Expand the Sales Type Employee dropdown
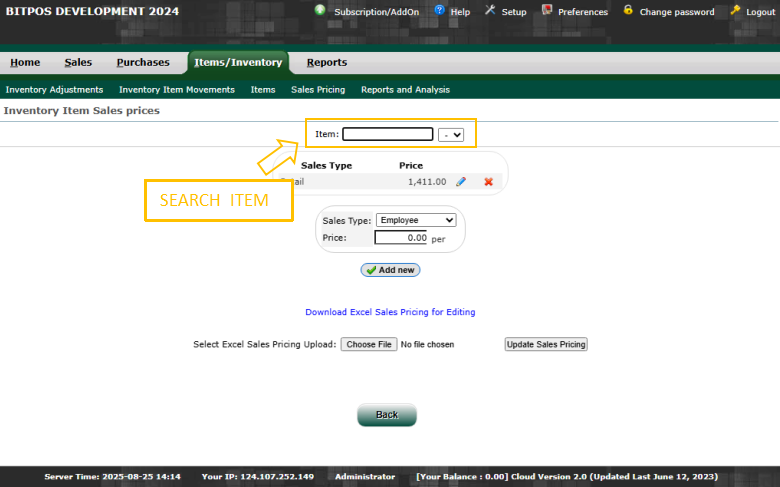The image size is (780, 487). 416,220
